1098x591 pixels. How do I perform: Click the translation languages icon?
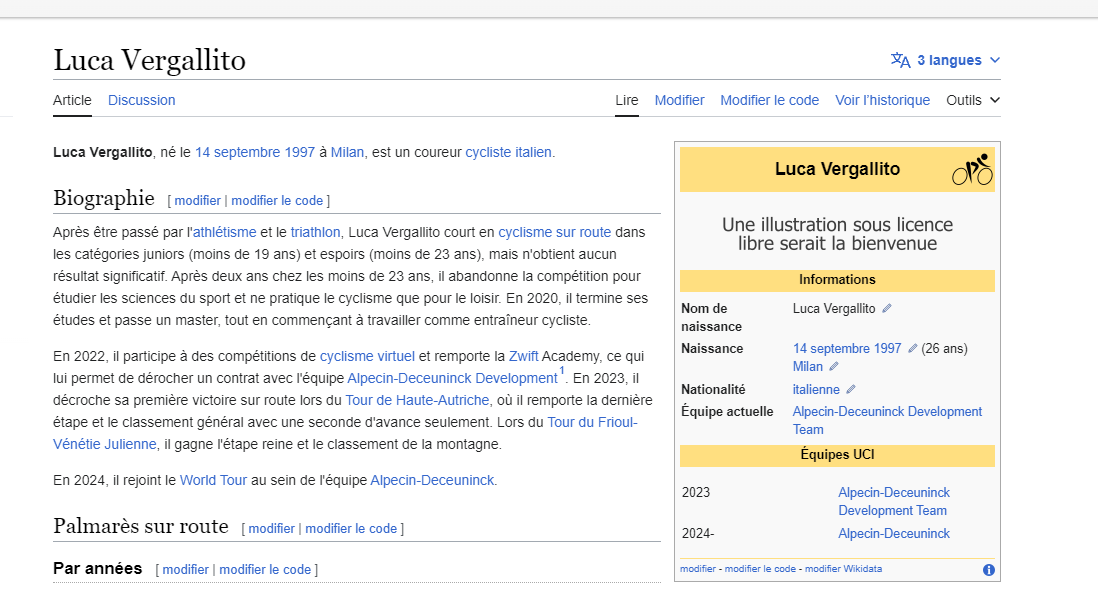click(x=900, y=60)
